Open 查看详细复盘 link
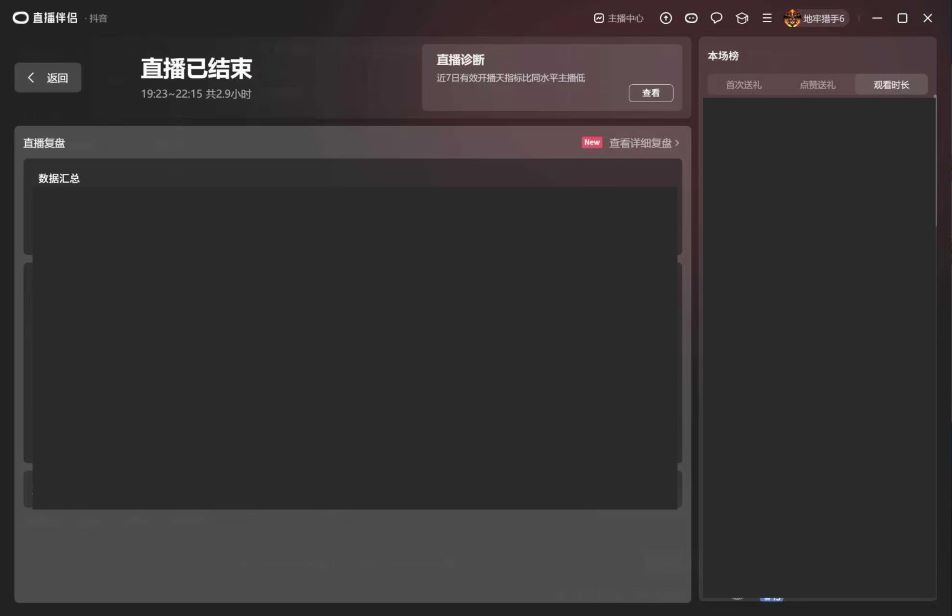Image resolution: width=952 pixels, height=616 pixels. coord(644,143)
